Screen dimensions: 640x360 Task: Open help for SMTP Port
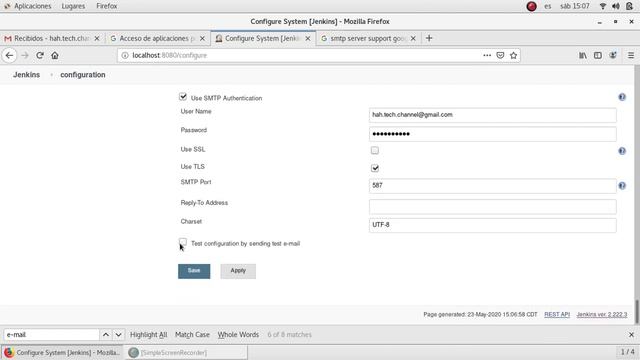pyautogui.click(x=622, y=186)
